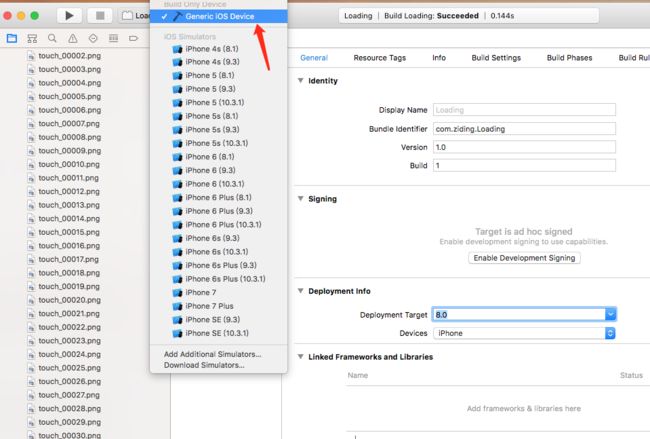Image resolution: width=650 pixels, height=439 pixels.
Task: Click the Loading scheme selector in toolbar
Action: tap(136, 16)
